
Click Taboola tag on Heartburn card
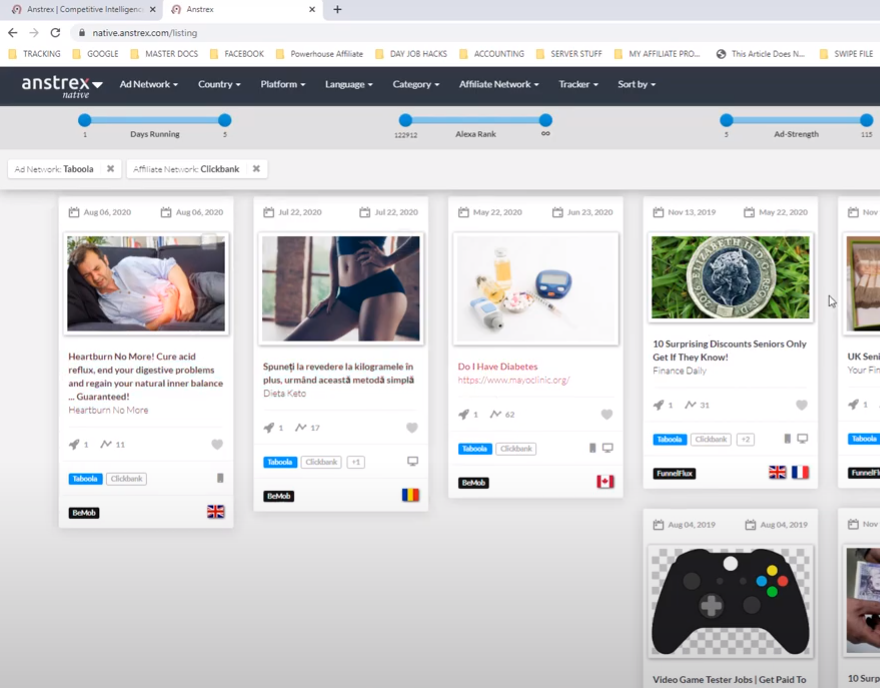(85, 479)
